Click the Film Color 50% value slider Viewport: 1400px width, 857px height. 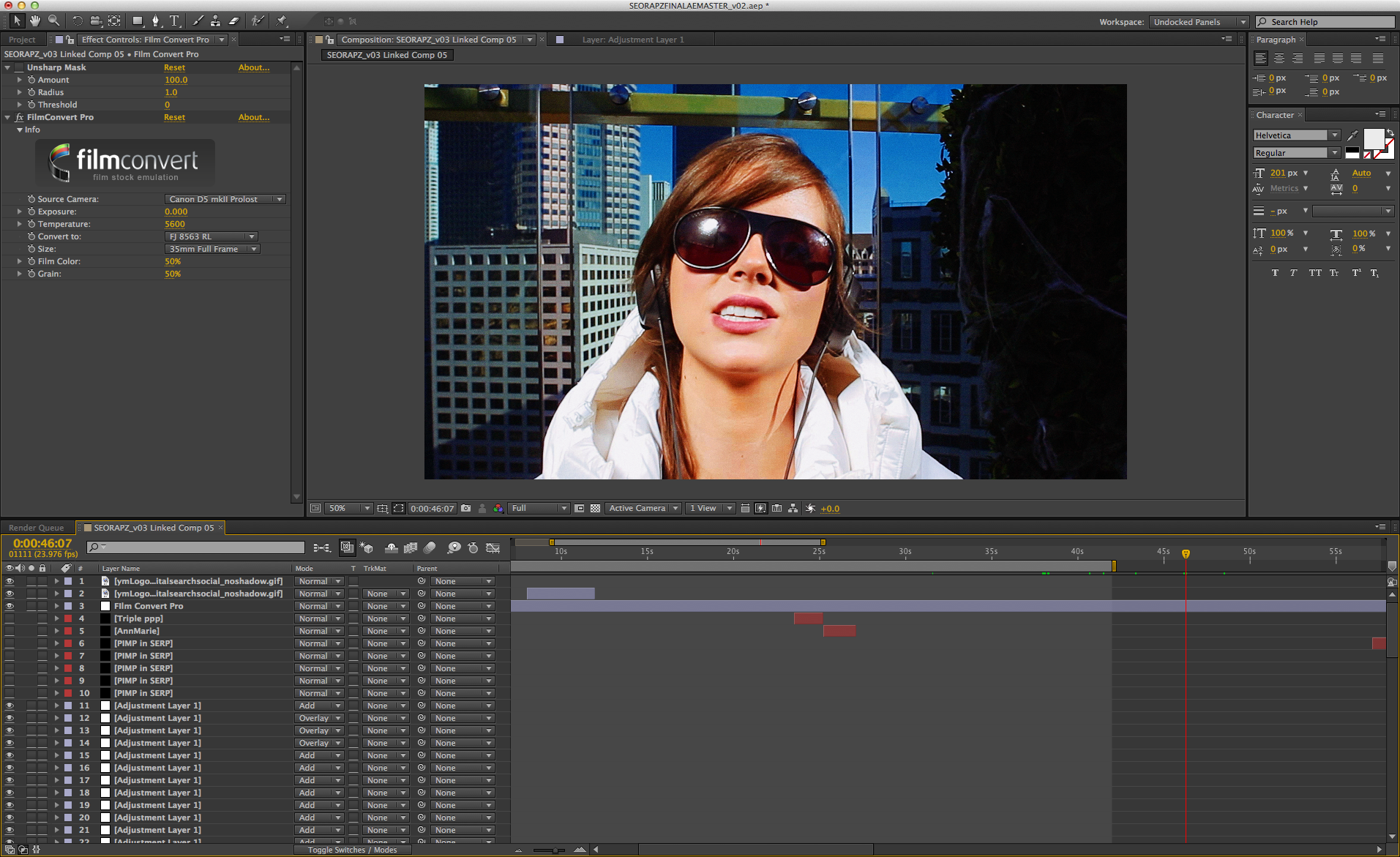pos(173,261)
